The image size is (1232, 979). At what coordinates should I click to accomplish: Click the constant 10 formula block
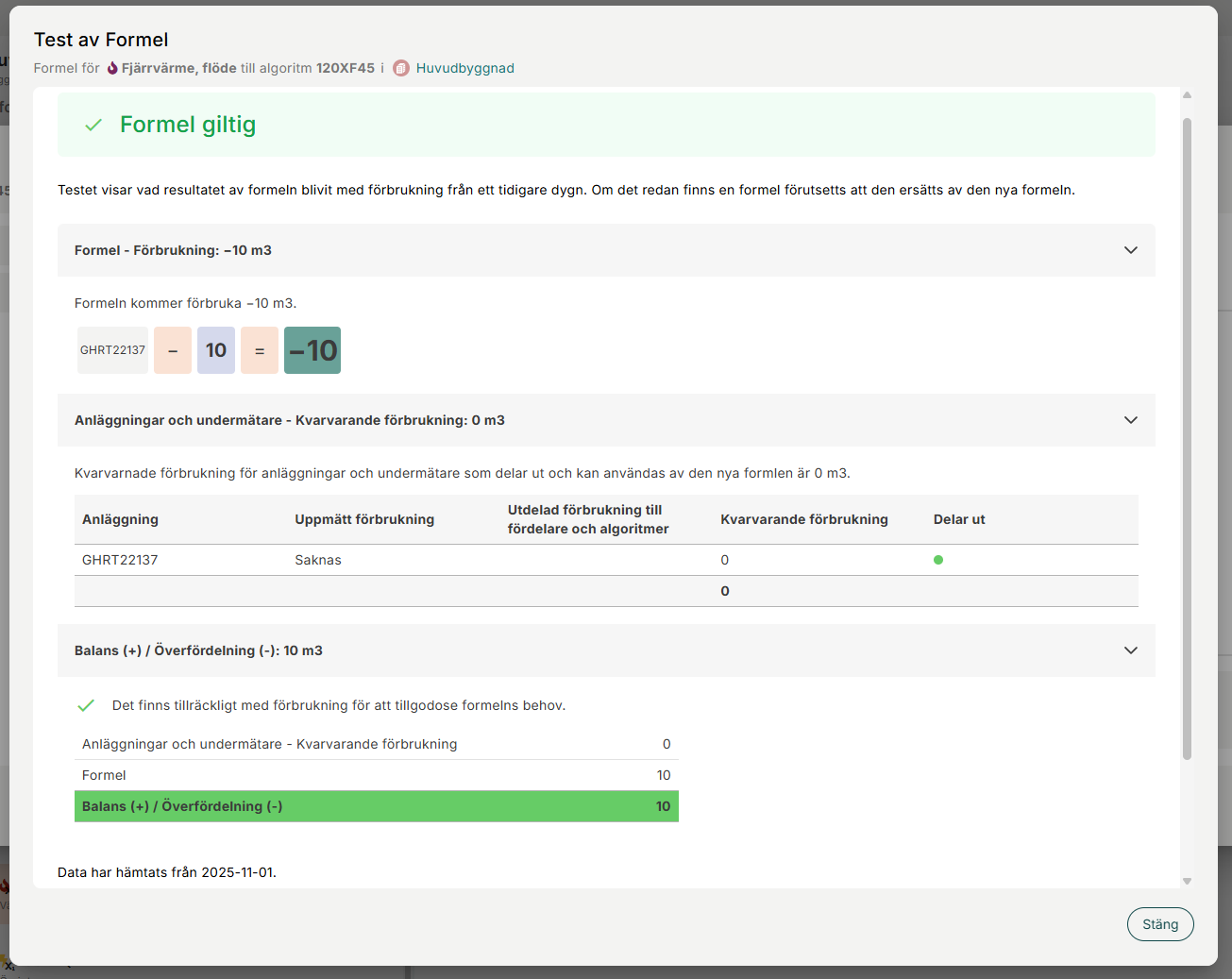pos(216,350)
